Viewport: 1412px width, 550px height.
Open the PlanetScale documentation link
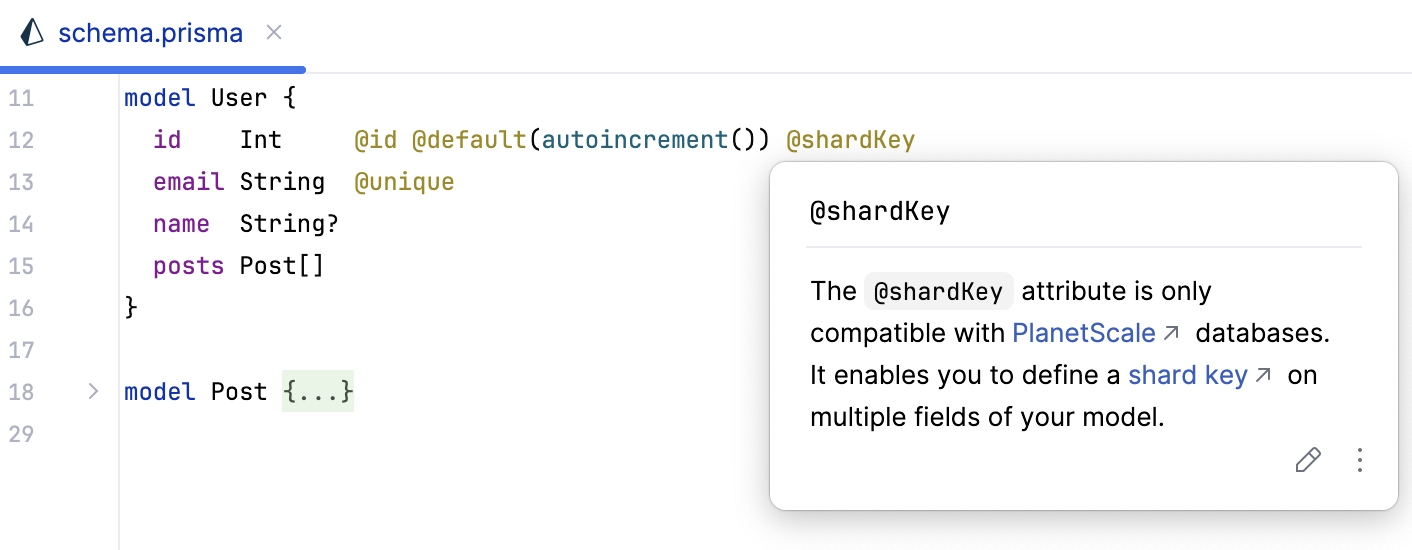tap(1084, 333)
